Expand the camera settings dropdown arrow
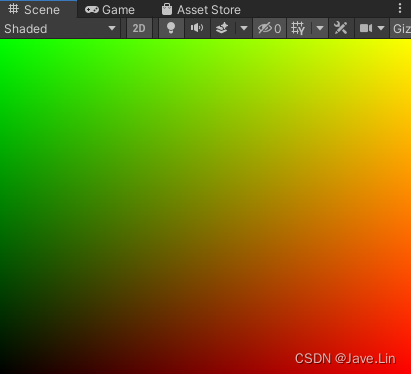This screenshot has height=374, width=411. pos(381,29)
